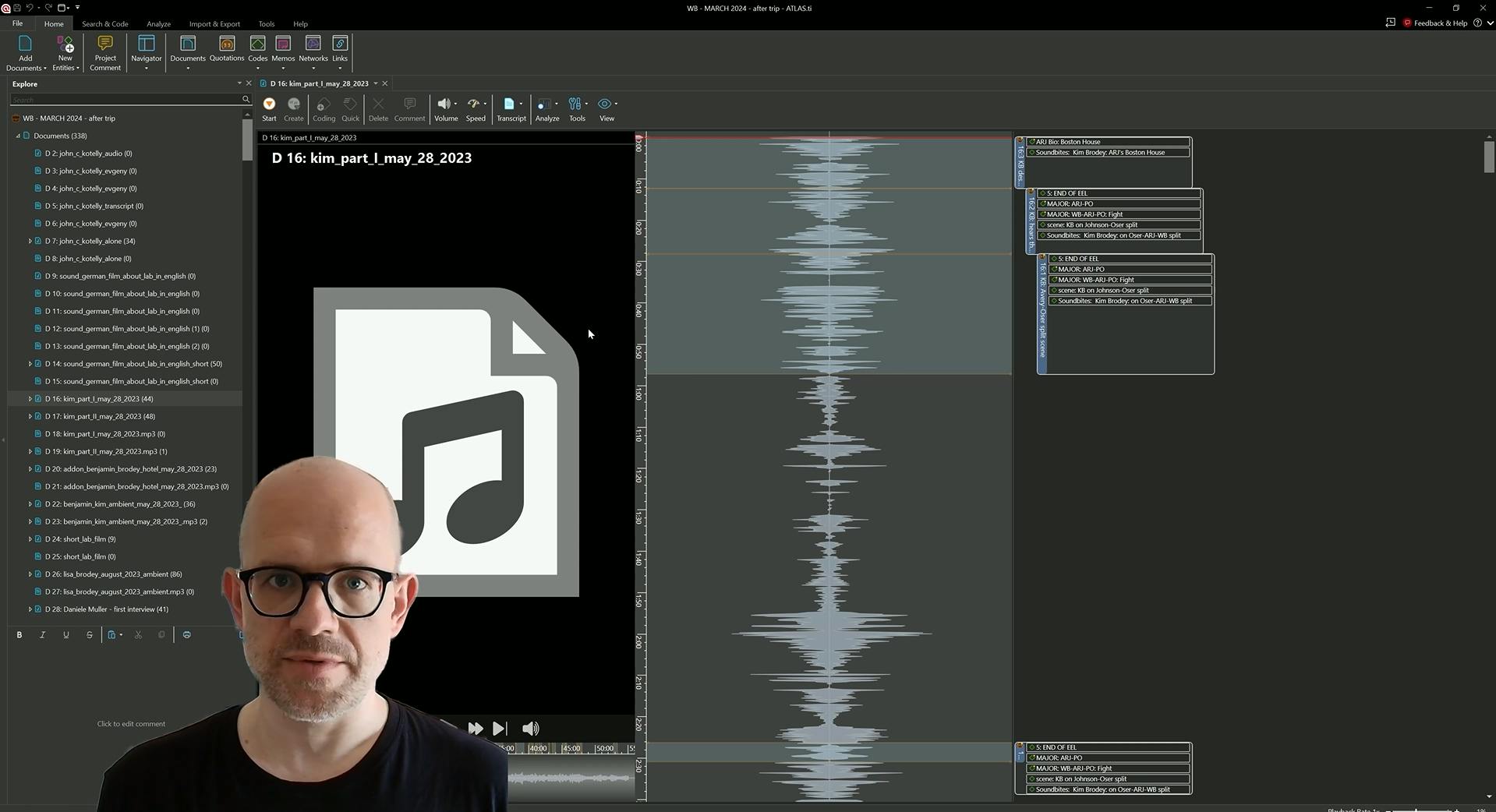Image resolution: width=1496 pixels, height=812 pixels.
Task: Open the Memos manager
Action: 283,45
